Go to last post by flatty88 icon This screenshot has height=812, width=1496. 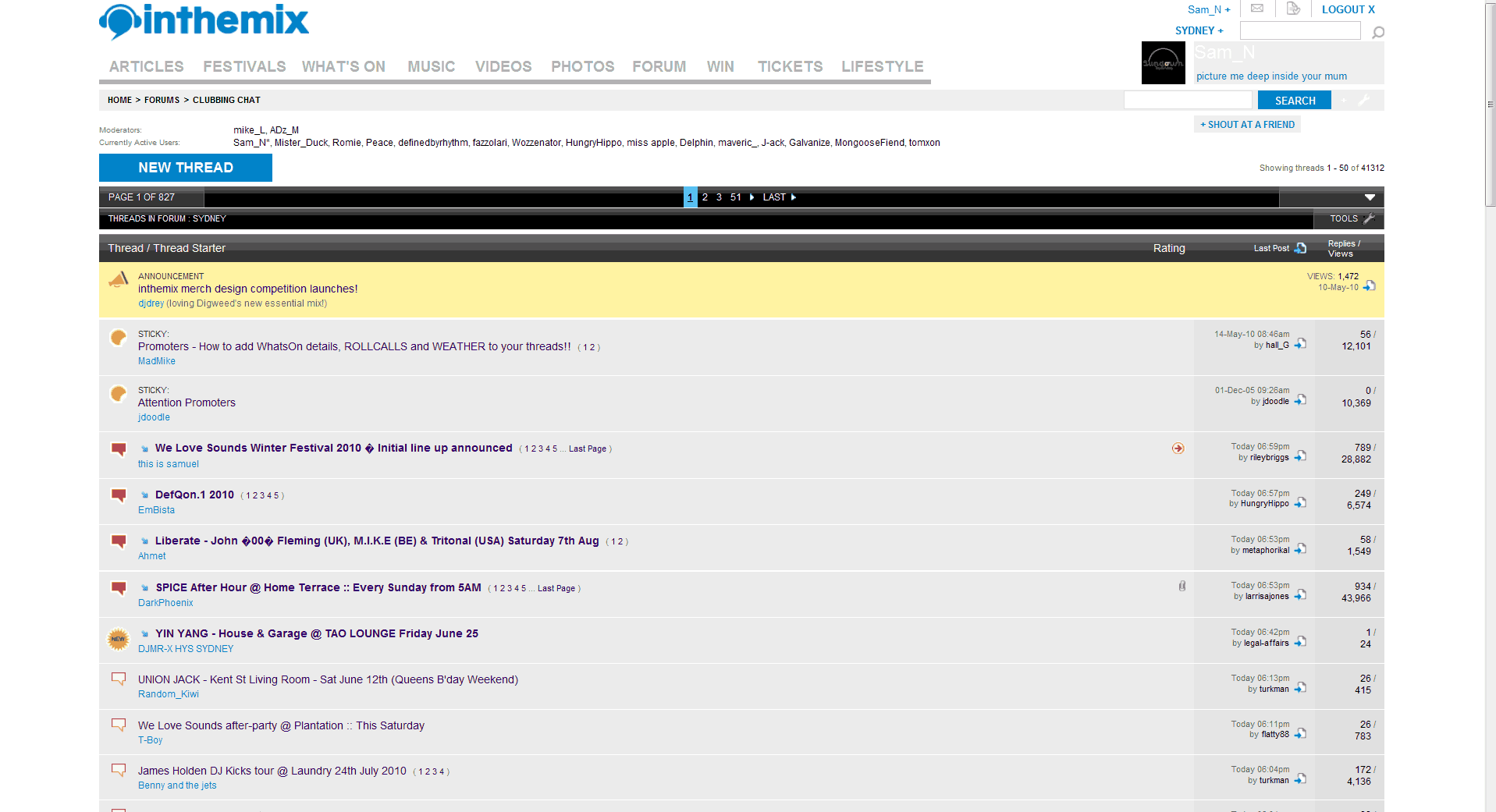tap(1300, 733)
